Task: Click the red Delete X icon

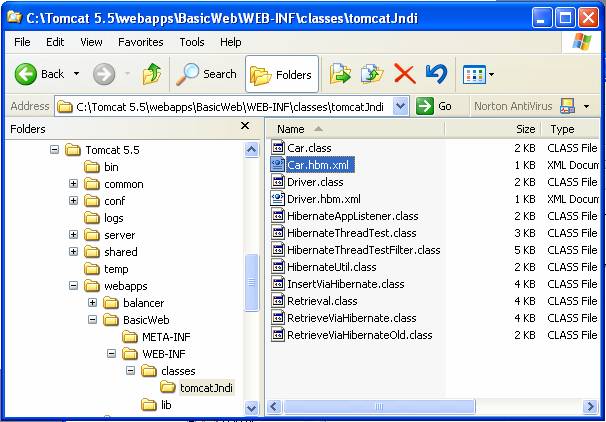Action: (x=405, y=74)
